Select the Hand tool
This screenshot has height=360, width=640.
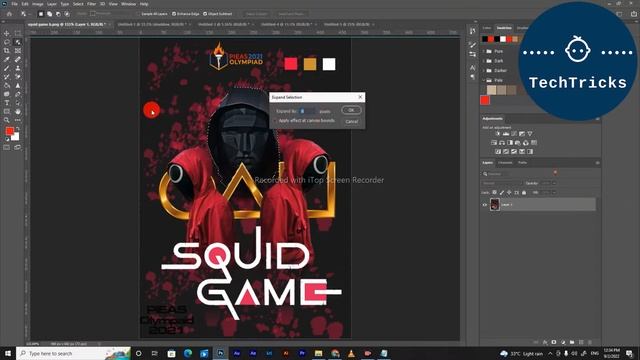(x=18, y=111)
